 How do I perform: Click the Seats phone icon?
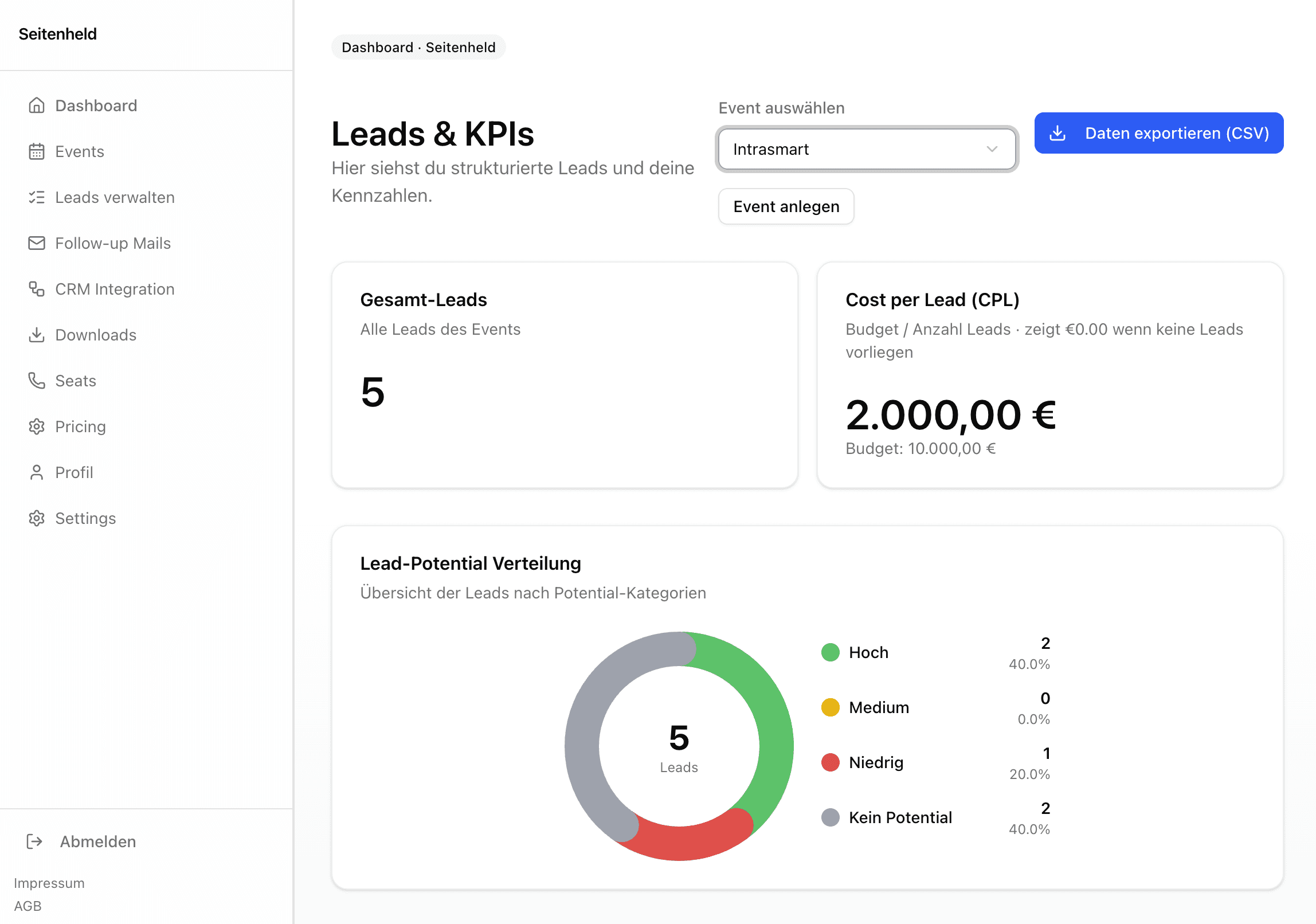click(x=37, y=381)
